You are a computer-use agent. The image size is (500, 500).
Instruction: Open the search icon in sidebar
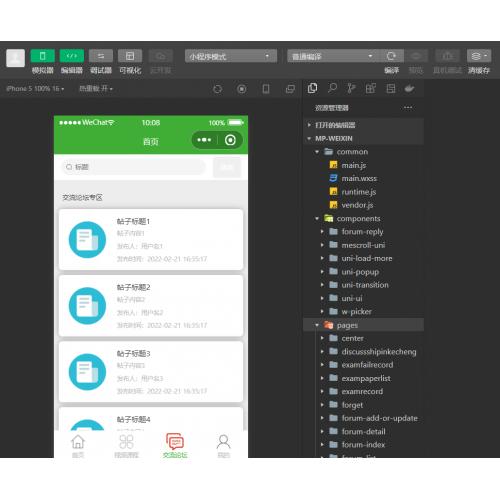point(332,88)
